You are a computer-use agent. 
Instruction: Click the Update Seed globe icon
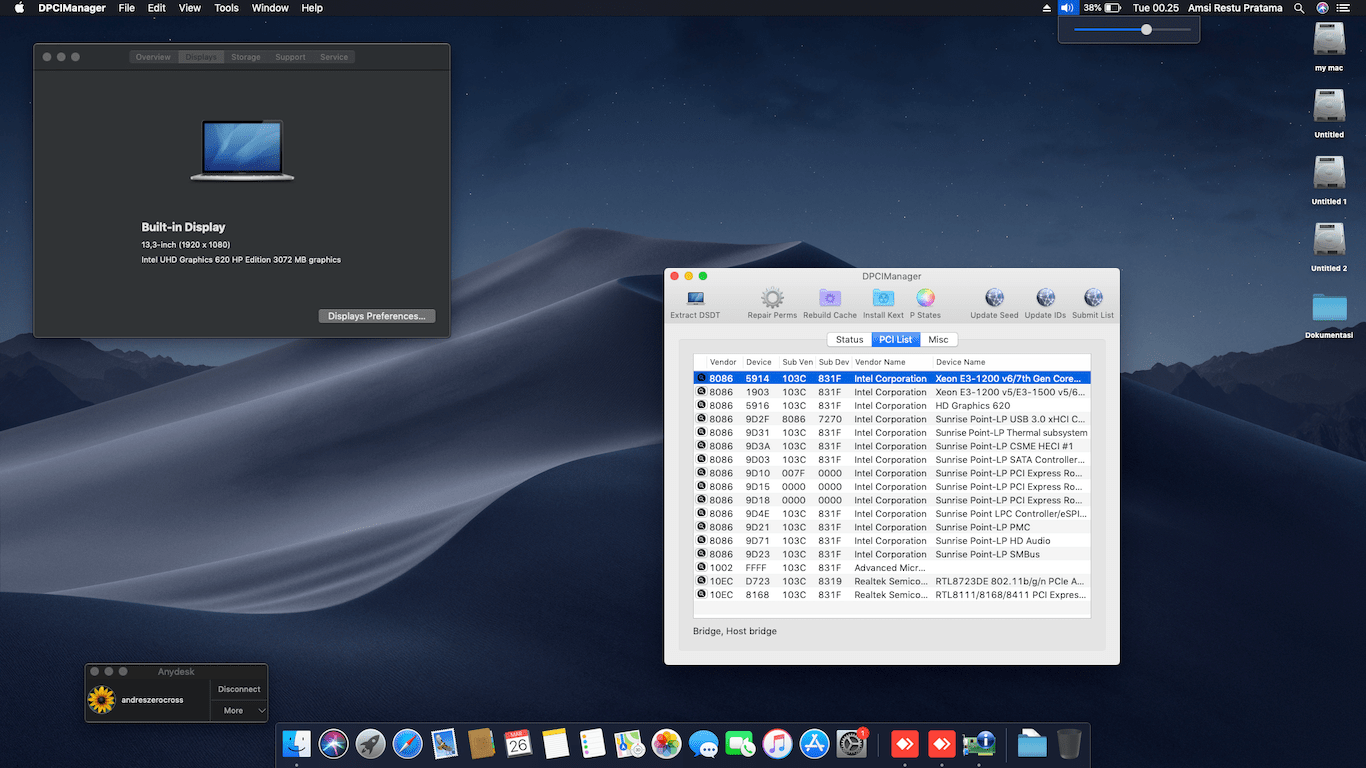click(x=994, y=299)
